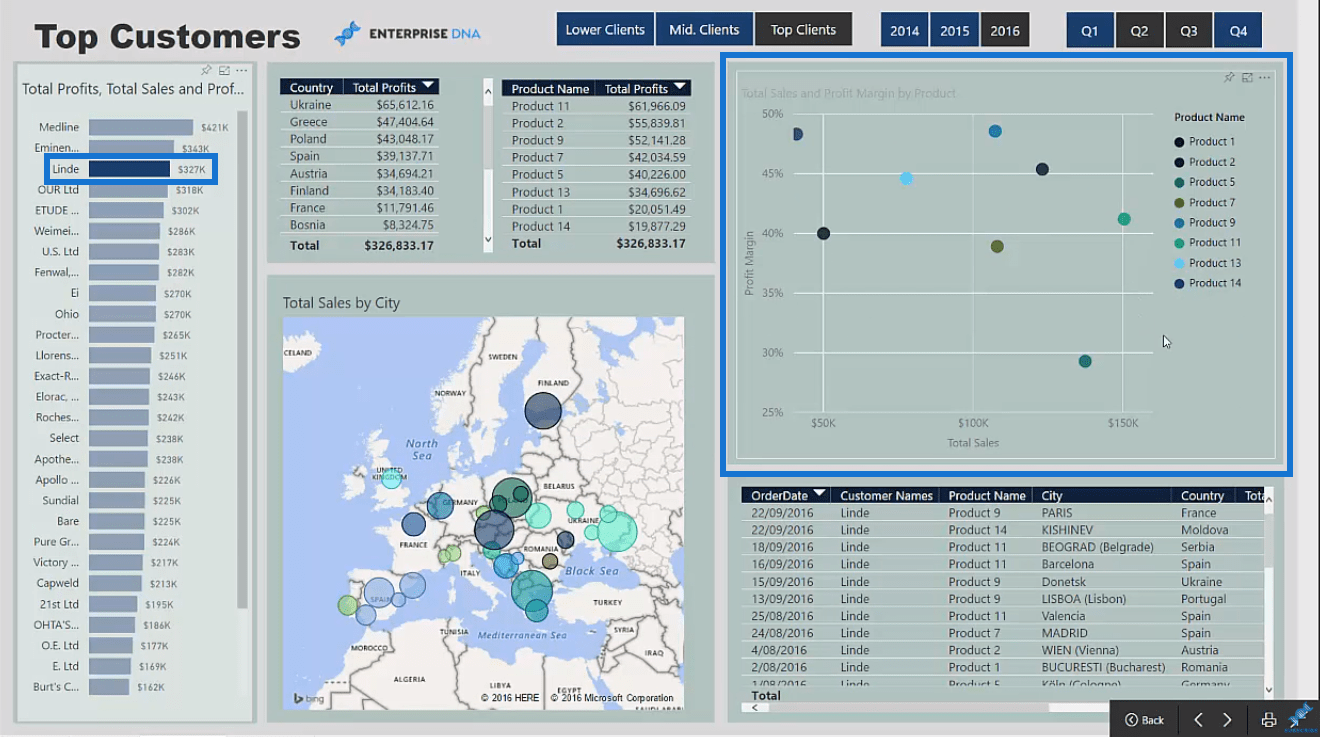Click Country header in the orders table

(x=1202, y=495)
